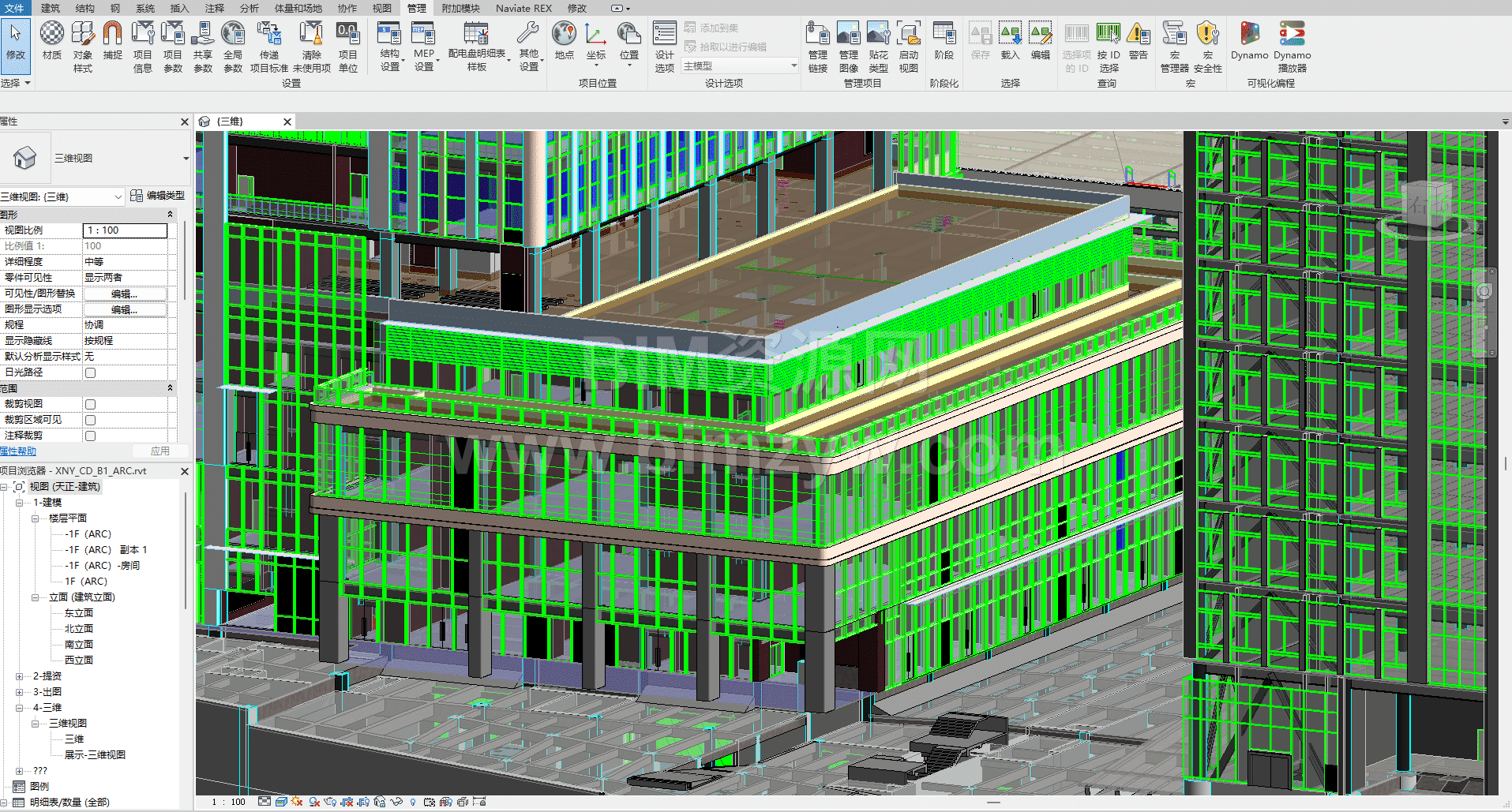Open the 视图 ribbon tab

(x=381, y=8)
